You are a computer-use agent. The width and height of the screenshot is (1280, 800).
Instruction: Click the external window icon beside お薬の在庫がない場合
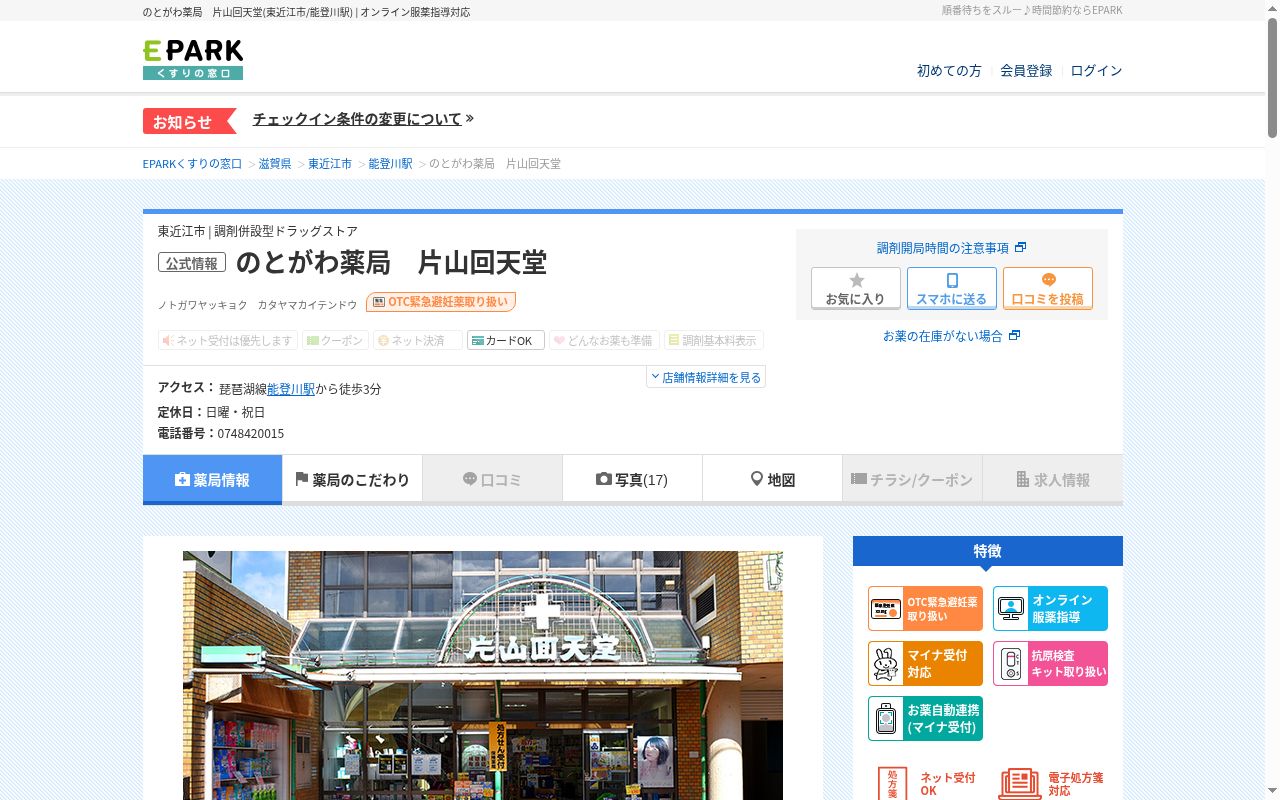click(1014, 335)
